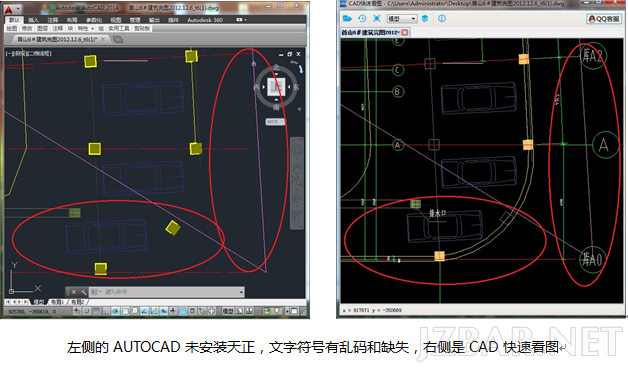Image resolution: width=628 pixels, height=368 pixels.
Task: Switch to the 布局2 layout tab
Action: (x=77, y=302)
